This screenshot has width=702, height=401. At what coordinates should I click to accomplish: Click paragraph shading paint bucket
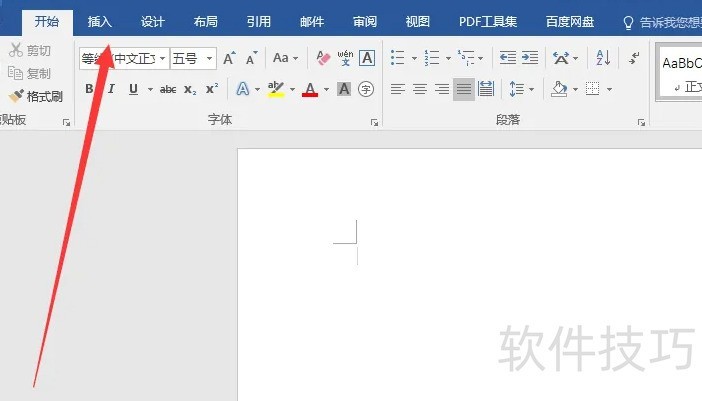(559, 89)
